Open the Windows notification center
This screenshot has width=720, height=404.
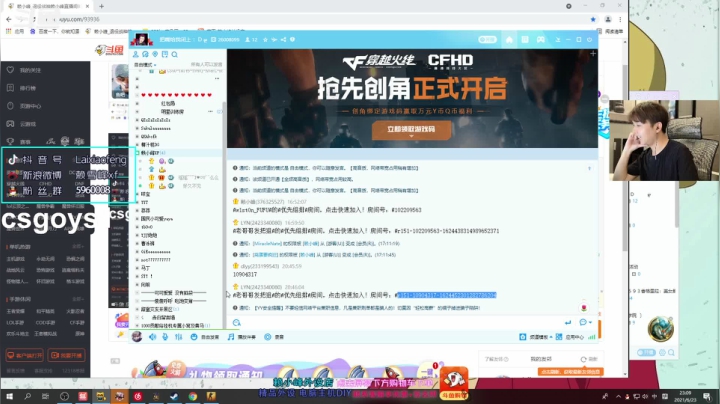point(707,396)
